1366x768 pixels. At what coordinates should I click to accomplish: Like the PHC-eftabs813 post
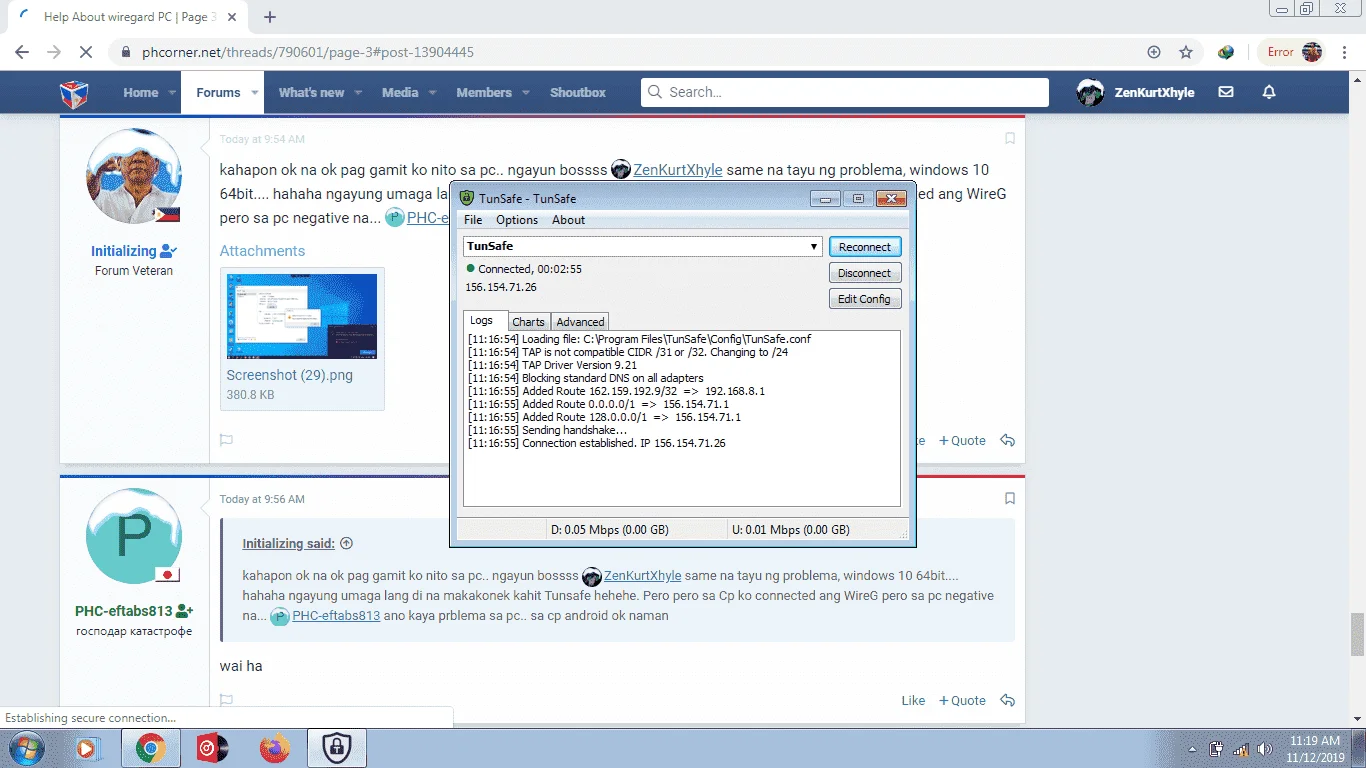(x=913, y=700)
